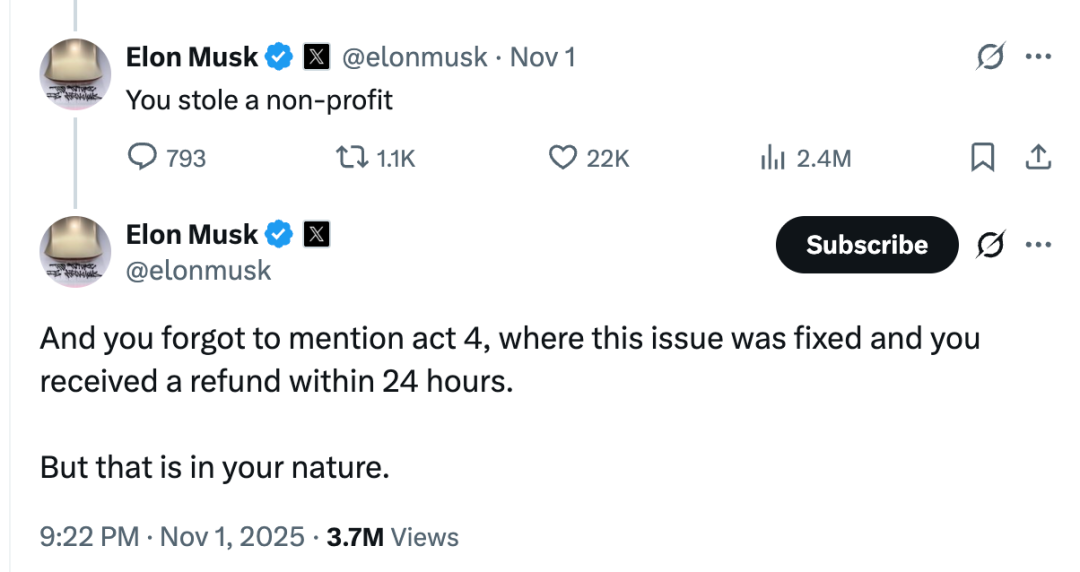This screenshot has height=572, width=1080.
Task: Open view analytics showing 2.4M
Action: click(773, 157)
